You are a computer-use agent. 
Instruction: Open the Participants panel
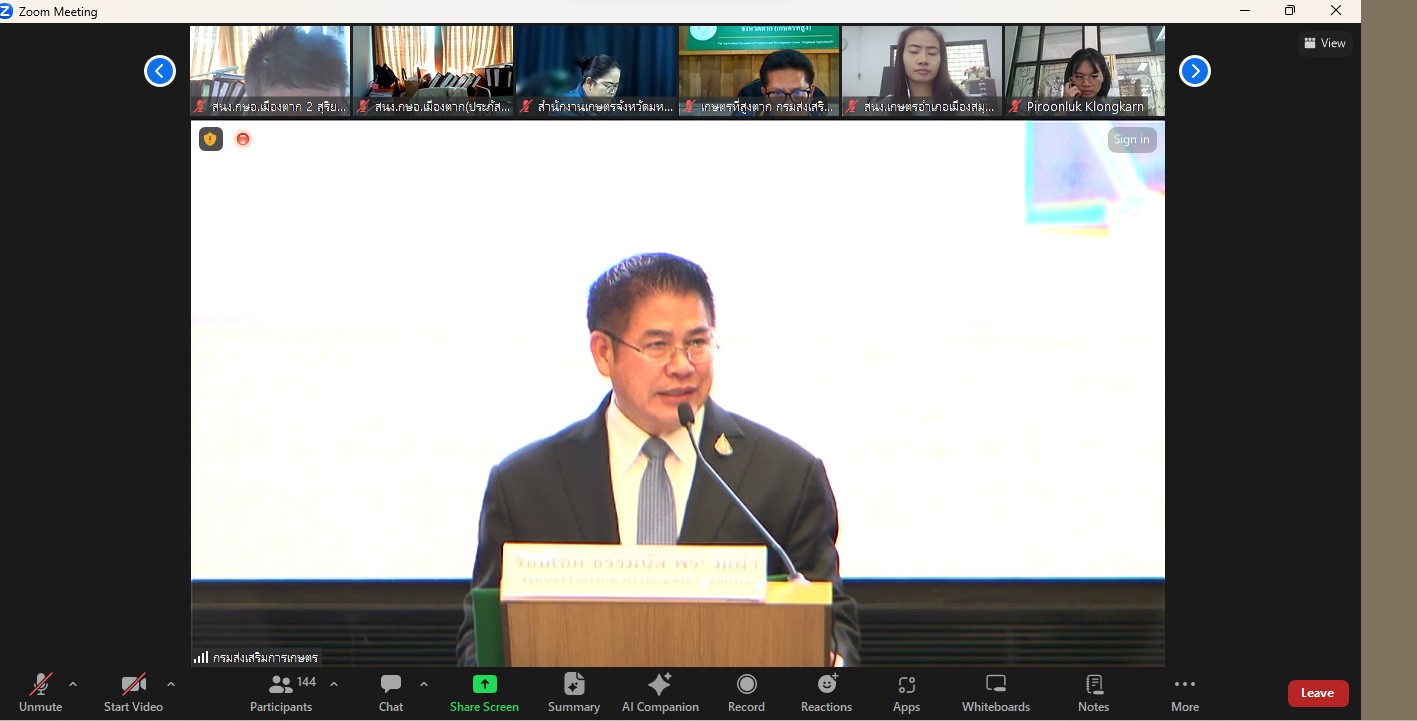pos(281,692)
